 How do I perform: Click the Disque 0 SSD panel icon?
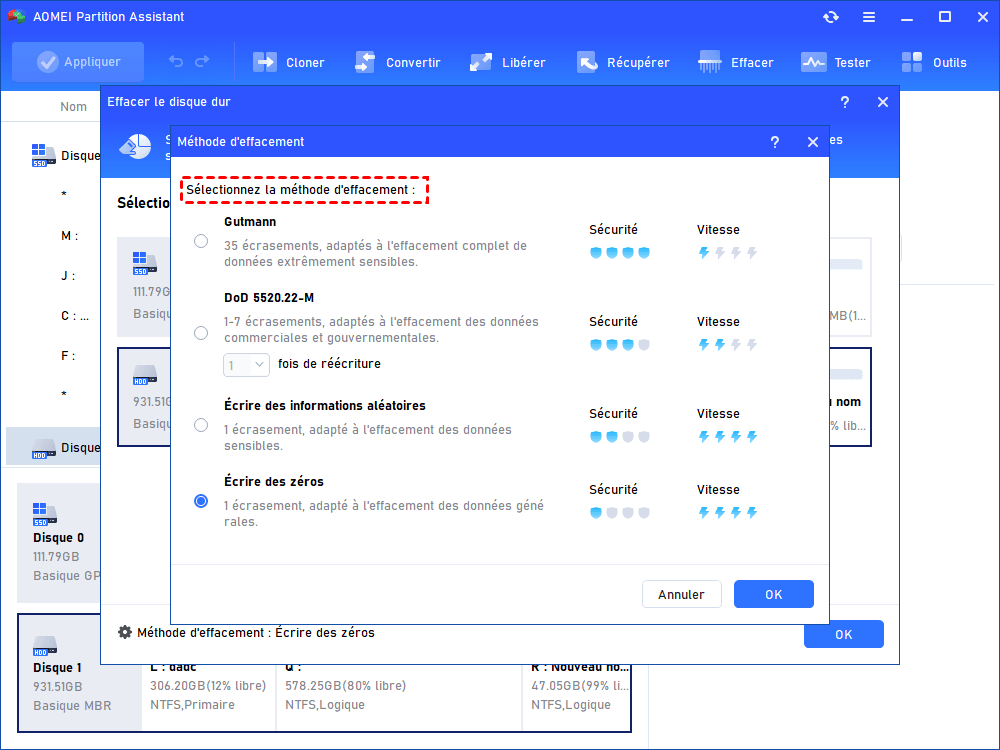[45, 514]
